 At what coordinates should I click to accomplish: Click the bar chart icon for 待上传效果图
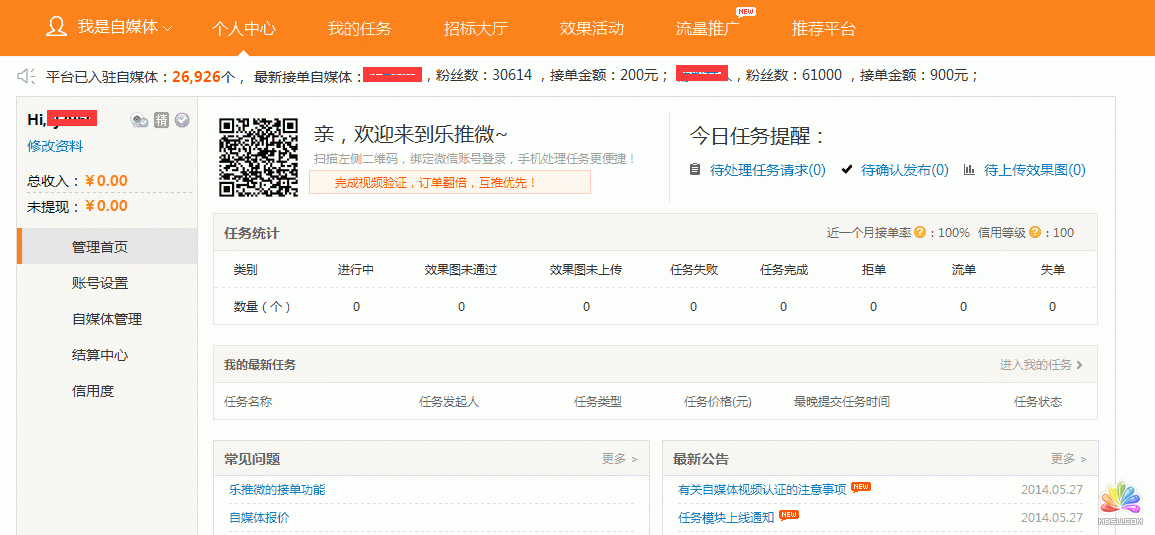tap(969, 170)
